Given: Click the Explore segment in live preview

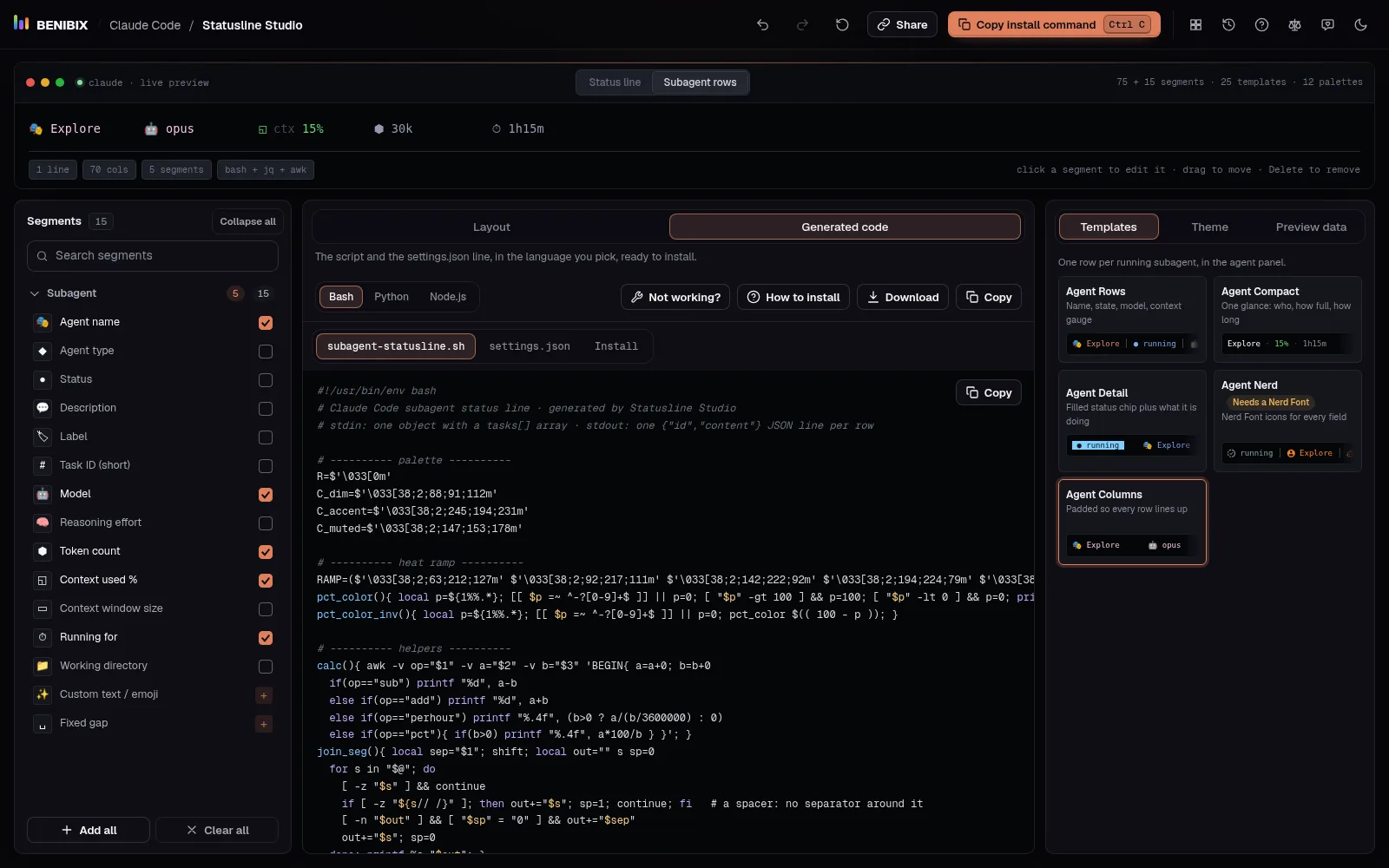Looking at the screenshot, I should tap(65, 128).
